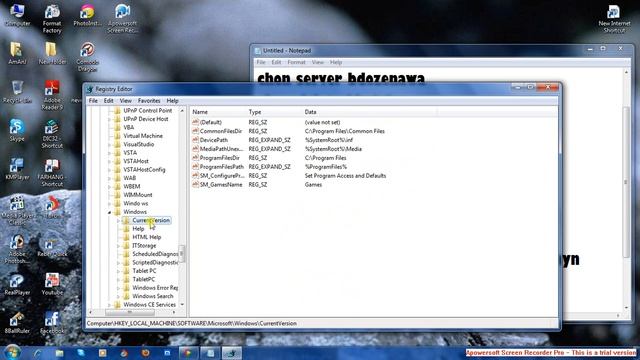
Task: Switch to Registry Editor taskbar button
Action: pyautogui.click(x=232, y=353)
